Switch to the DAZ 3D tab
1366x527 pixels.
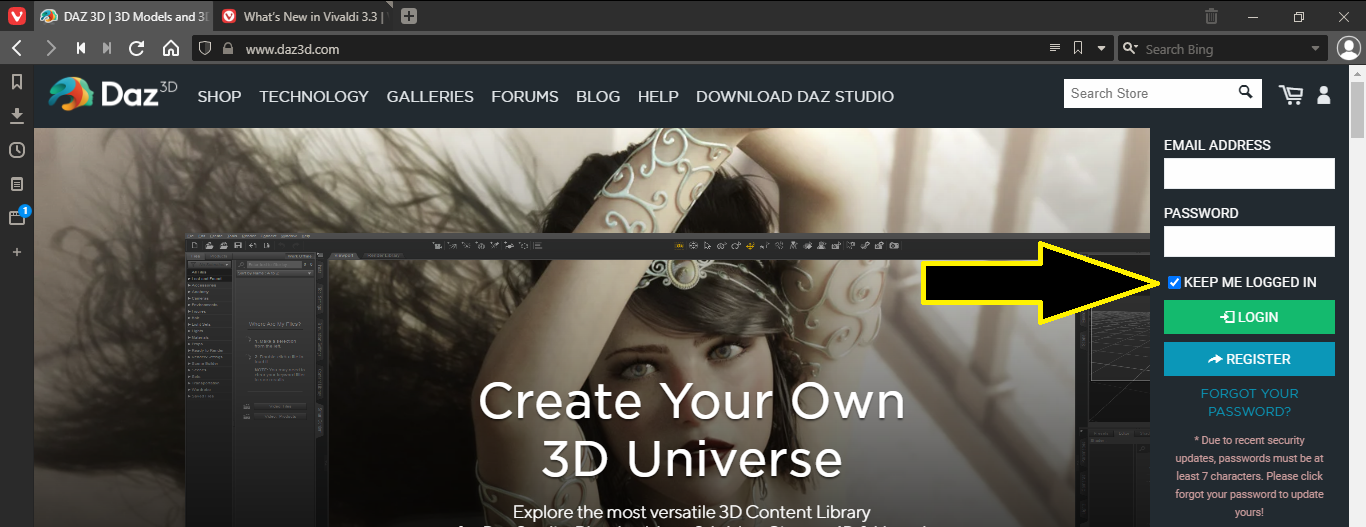coord(123,16)
